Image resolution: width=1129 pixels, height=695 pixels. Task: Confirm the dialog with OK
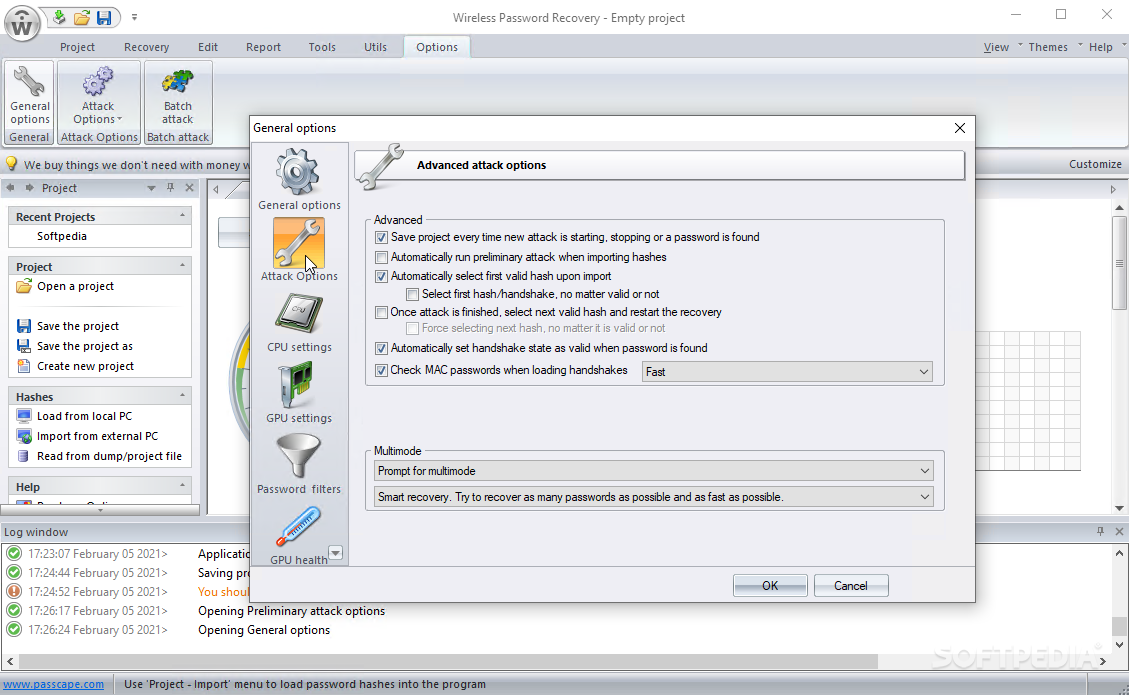click(770, 586)
